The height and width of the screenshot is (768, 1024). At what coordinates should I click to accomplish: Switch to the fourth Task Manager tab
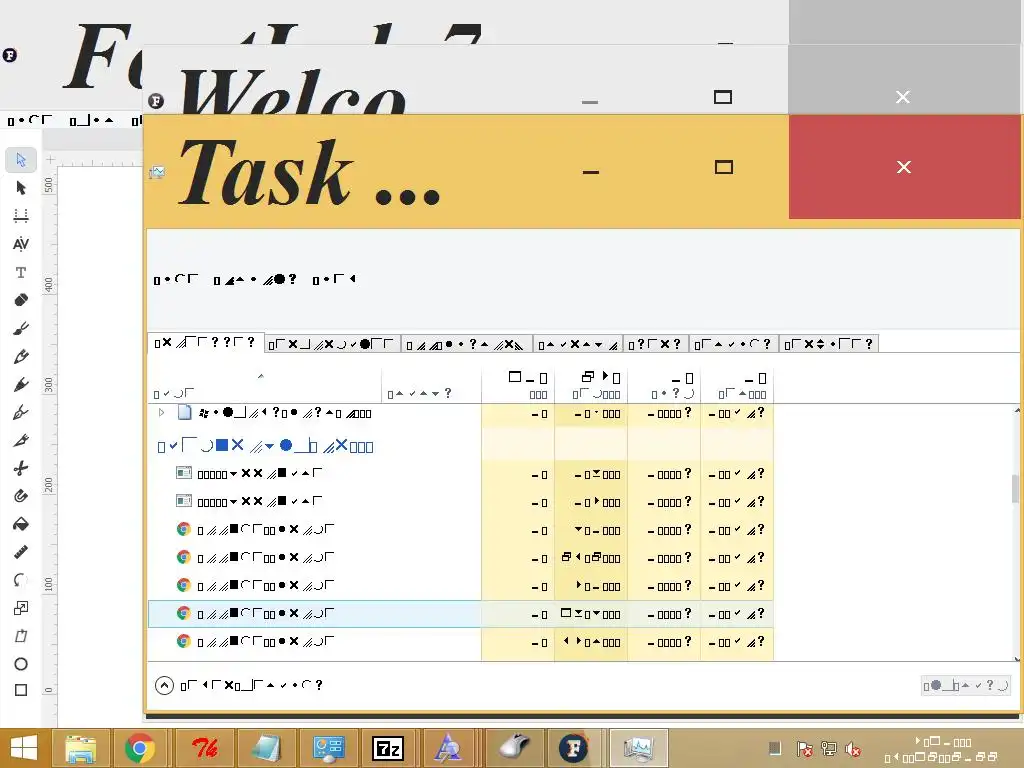[x=578, y=344]
